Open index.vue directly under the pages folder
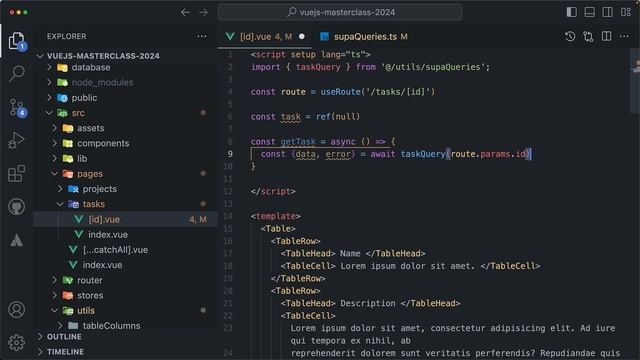640x360 pixels. [126, 265]
